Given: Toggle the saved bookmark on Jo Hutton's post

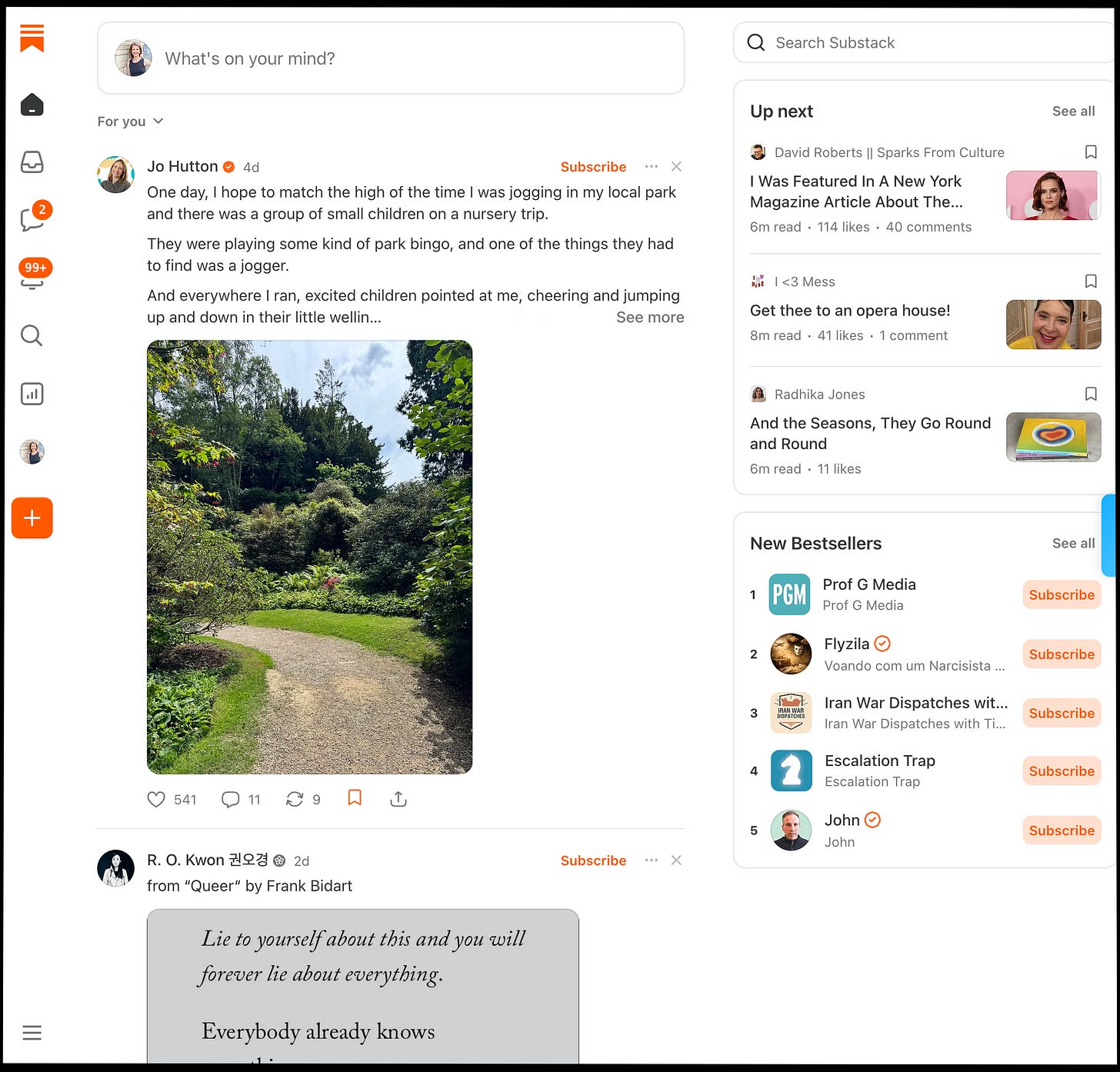Looking at the screenshot, I should [x=355, y=798].
